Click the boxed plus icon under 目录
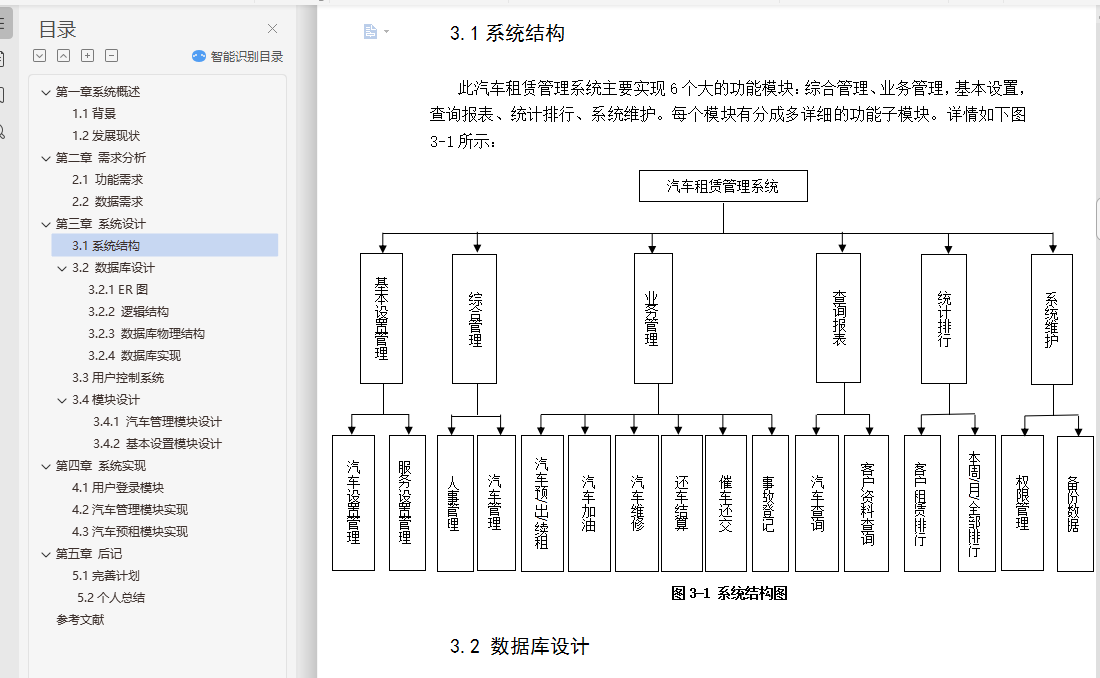The image size is (1100, 678). pyautogui.click(x=88, y=55)
